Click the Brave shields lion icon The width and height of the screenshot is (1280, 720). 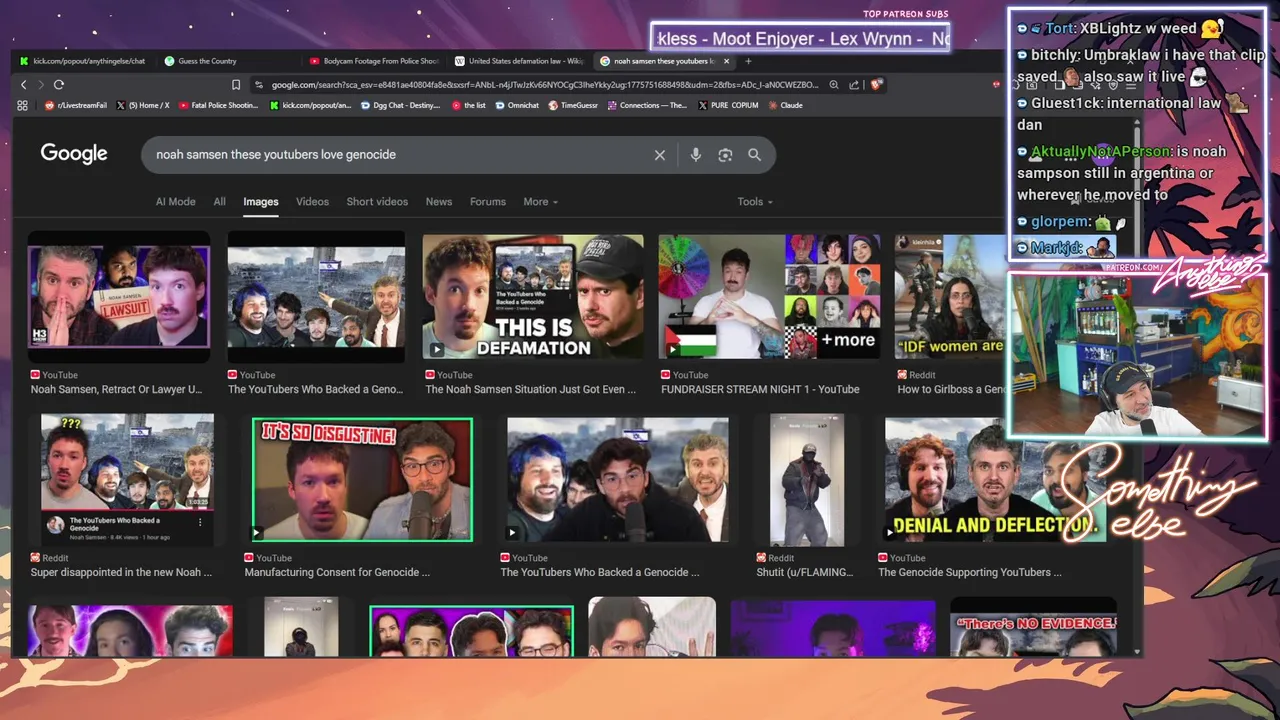(878, 85)
